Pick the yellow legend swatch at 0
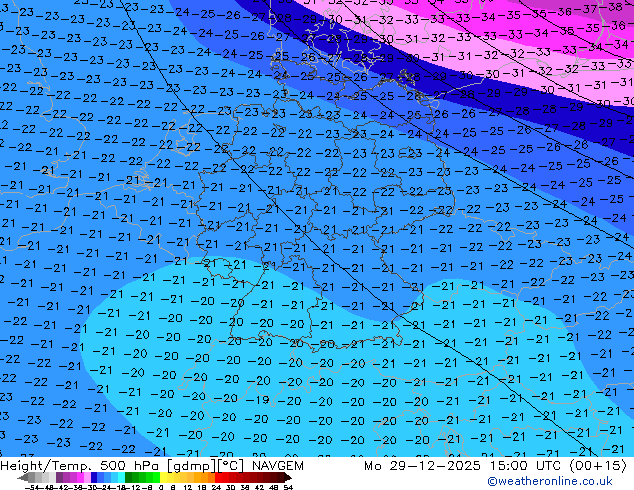The height and width of the screenshot is (490, 634). [x=164, y=478]
